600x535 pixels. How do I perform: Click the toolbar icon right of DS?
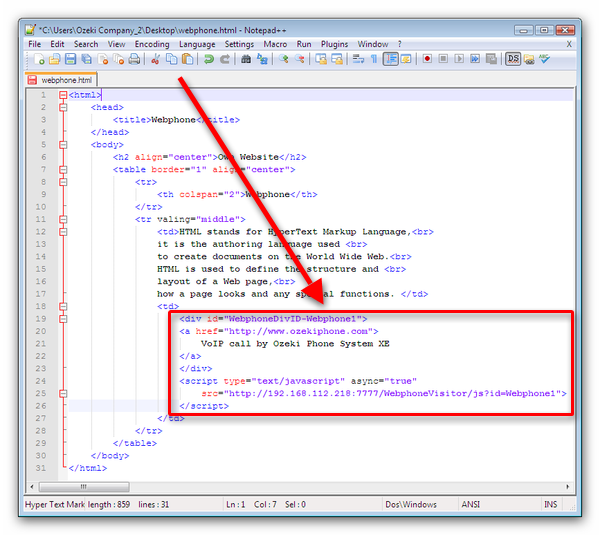click(529, 59)
